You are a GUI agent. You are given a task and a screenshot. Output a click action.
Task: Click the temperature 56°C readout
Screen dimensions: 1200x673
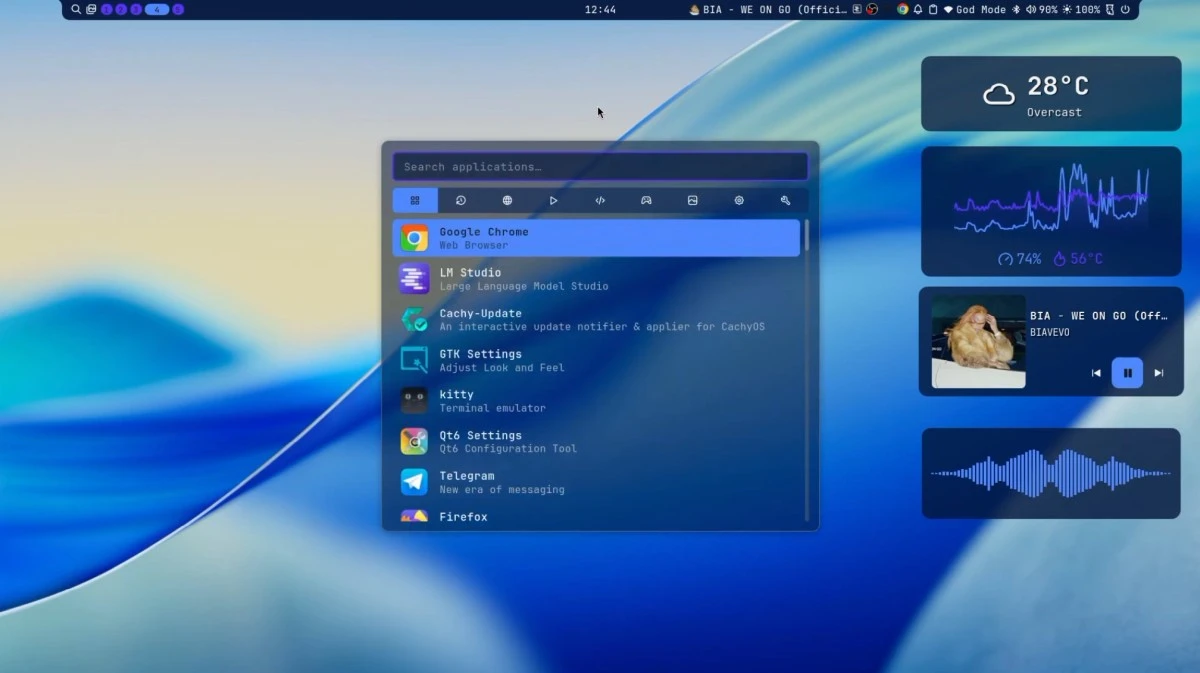(x=1077, y=259)
